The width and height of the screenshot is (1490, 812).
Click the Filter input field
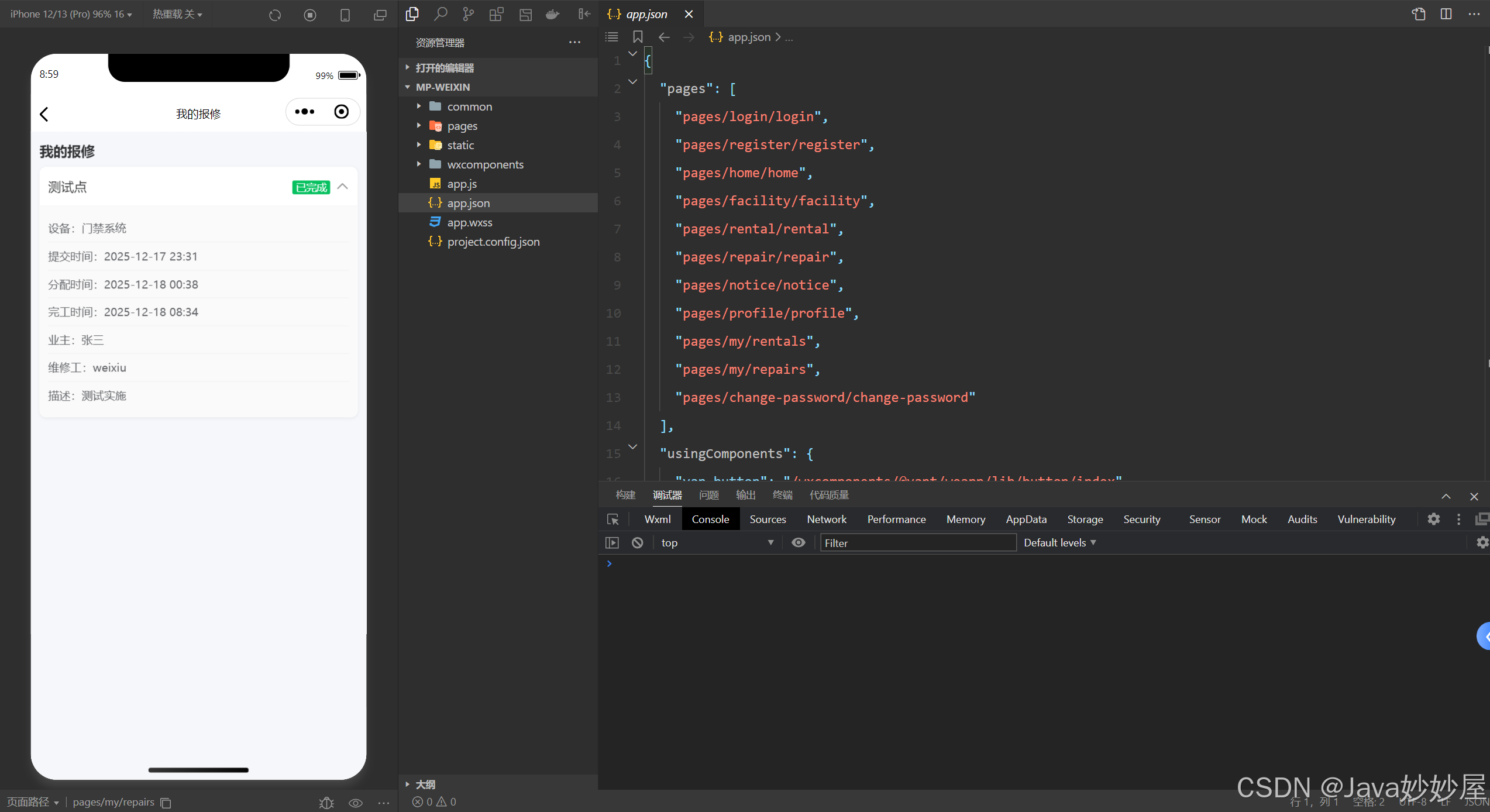[917, 543]
